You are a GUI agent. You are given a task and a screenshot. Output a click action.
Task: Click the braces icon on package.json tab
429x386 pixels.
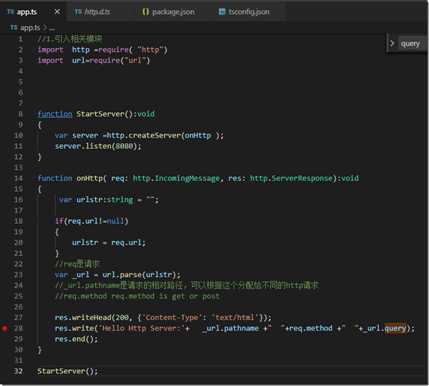pos(145,12)
